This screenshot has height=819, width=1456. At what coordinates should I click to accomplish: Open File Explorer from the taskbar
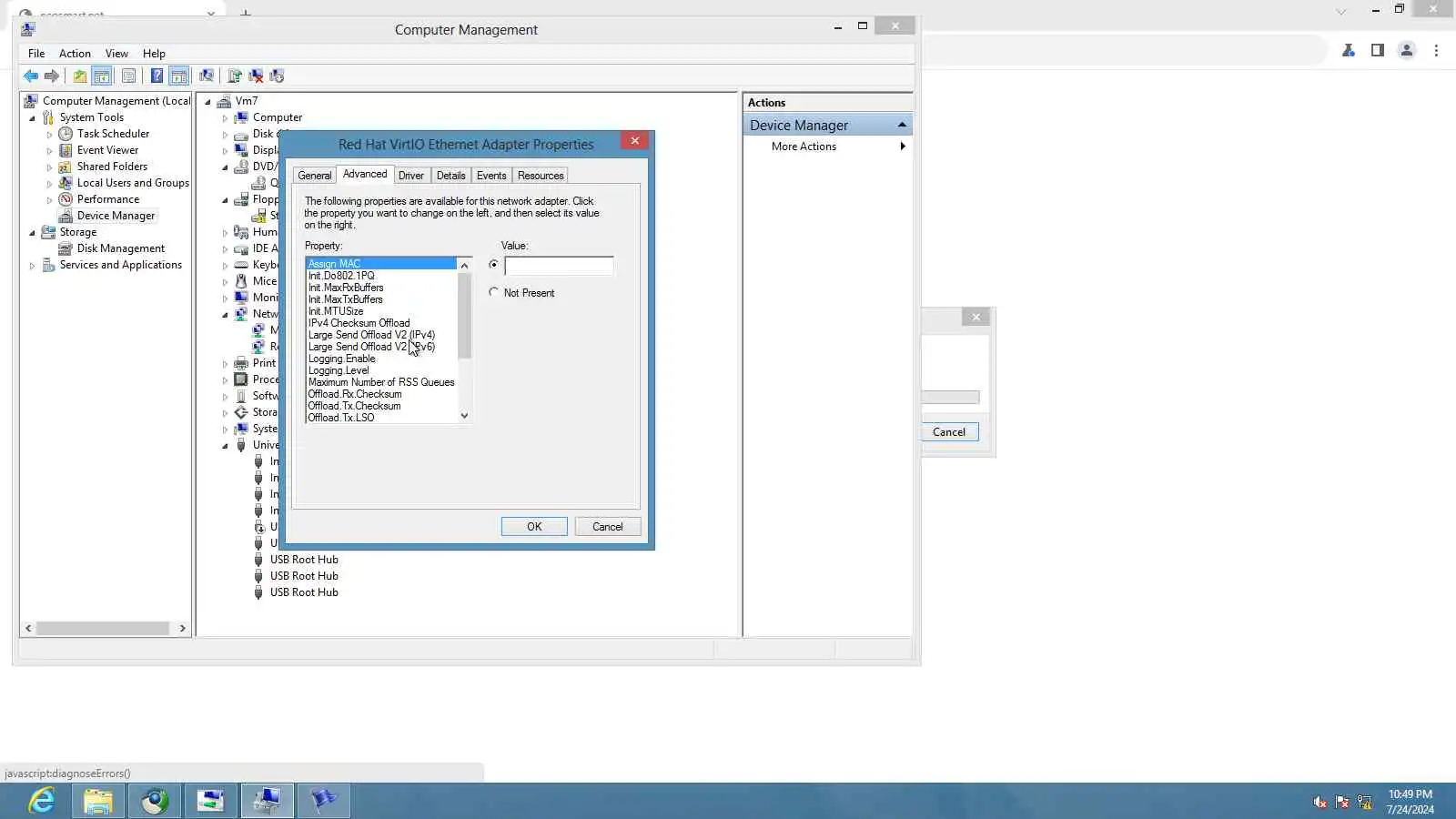click(98, 801)
